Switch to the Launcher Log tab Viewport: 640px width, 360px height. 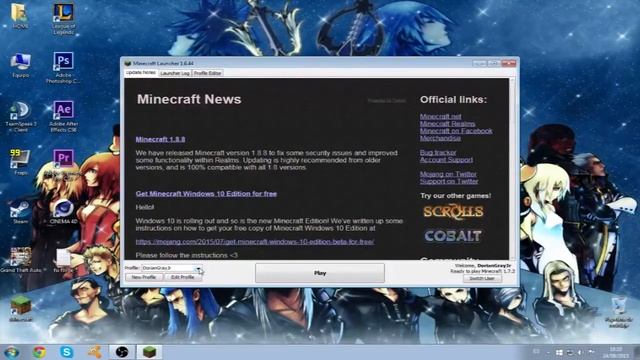pos(175,73)
